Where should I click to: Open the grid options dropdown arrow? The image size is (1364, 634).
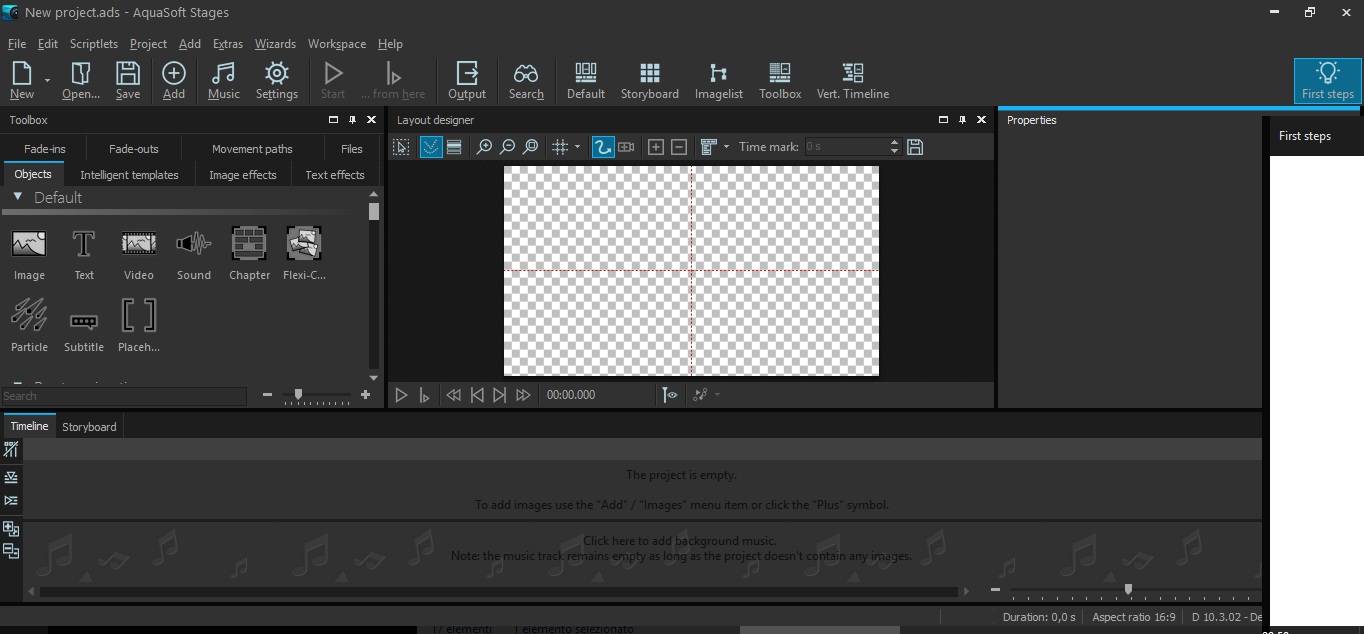point(577,147)
